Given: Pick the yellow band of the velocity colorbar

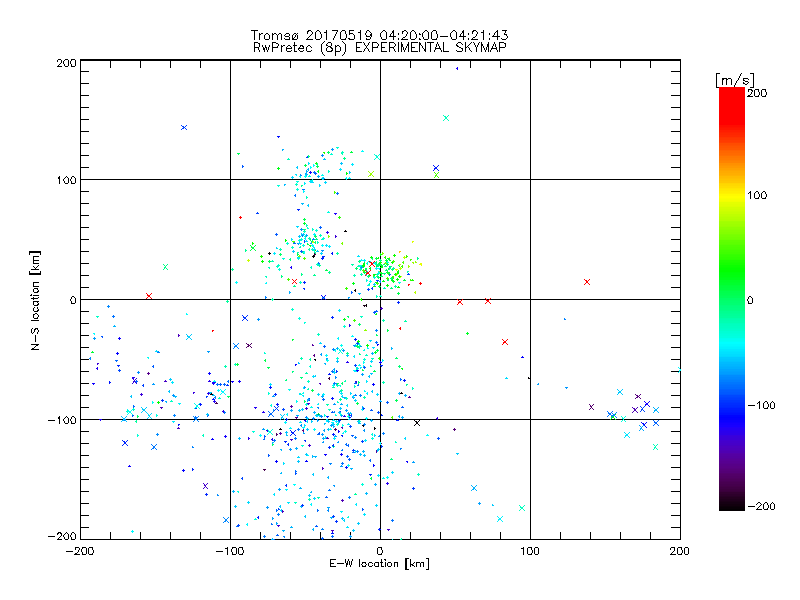Looking at the screenshot, I should 732,195.
